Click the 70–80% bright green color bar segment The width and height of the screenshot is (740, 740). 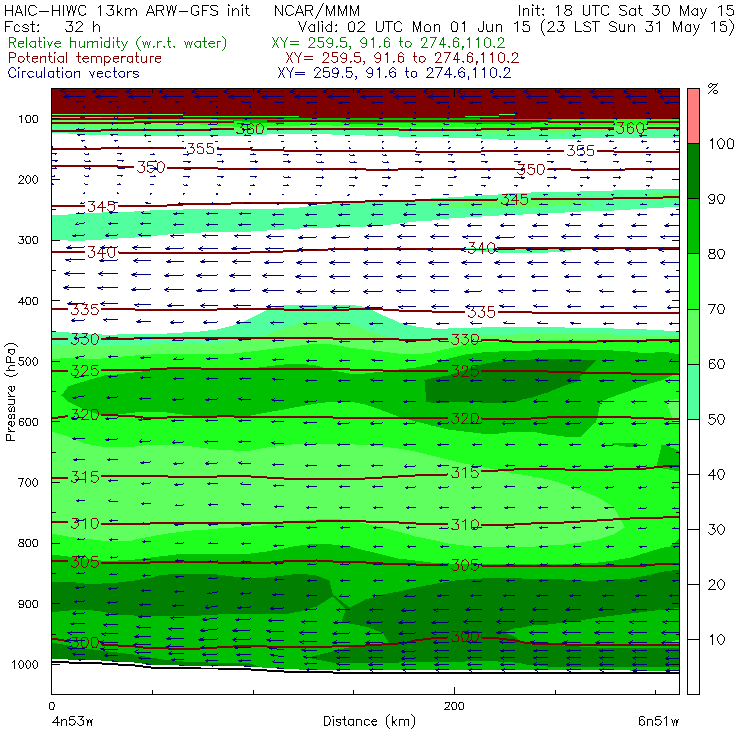coord(693,281)
